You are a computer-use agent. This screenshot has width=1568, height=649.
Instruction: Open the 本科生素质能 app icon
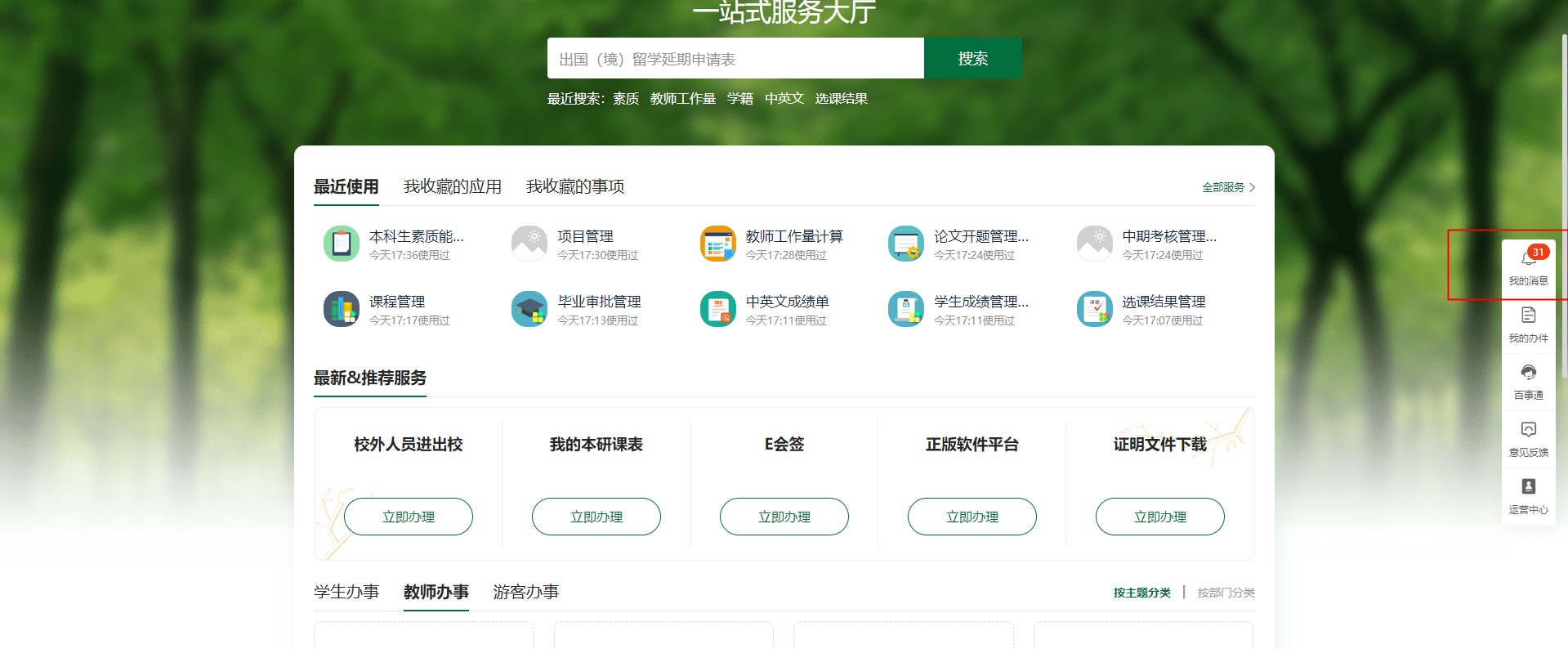coord(341,244)
